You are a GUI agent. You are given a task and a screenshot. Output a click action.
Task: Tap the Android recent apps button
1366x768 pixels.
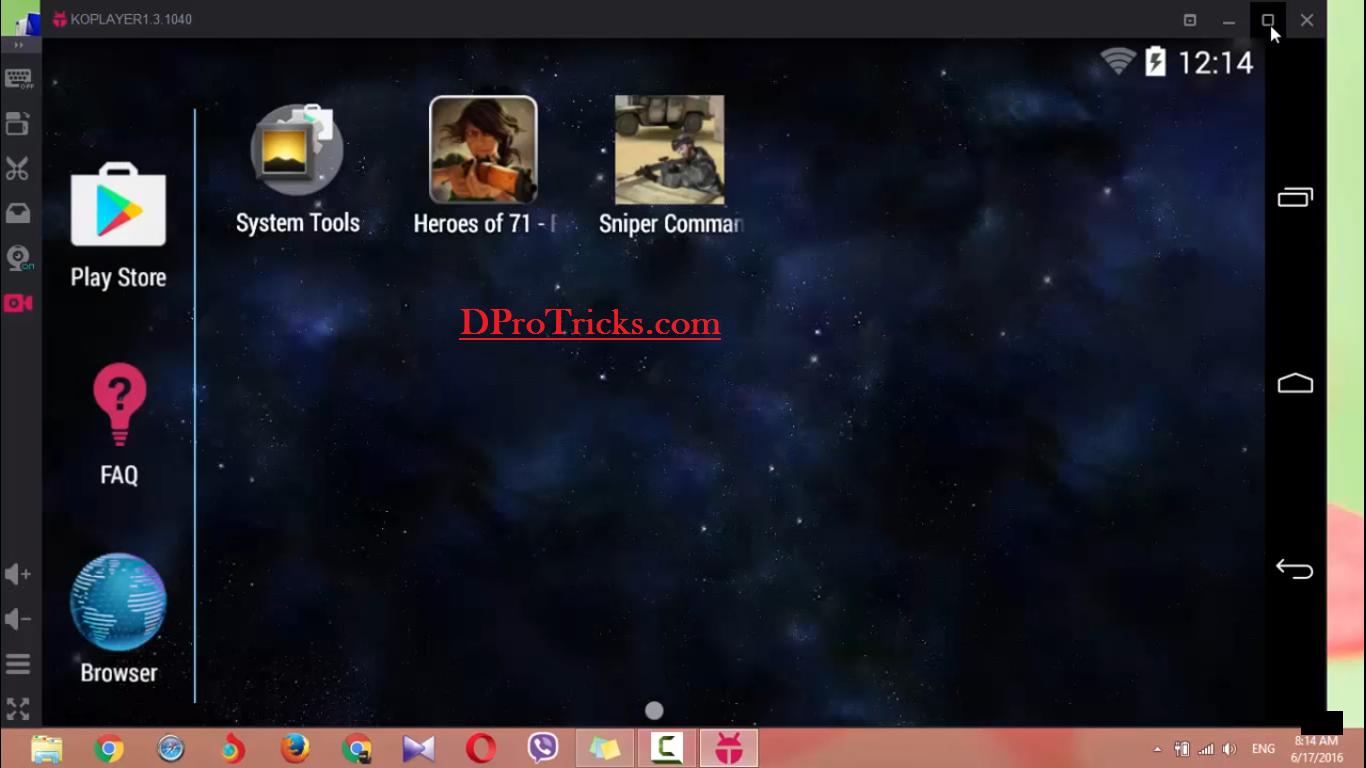[1295, 197]
